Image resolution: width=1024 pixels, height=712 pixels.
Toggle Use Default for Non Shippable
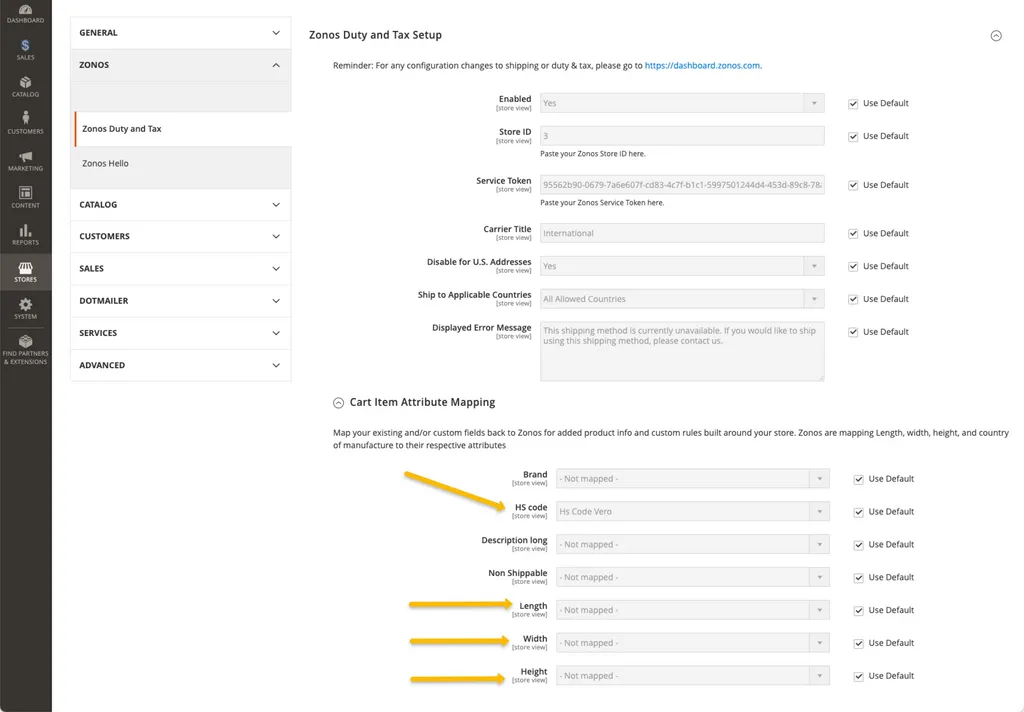pyautogui.click(x=858, y=577)
